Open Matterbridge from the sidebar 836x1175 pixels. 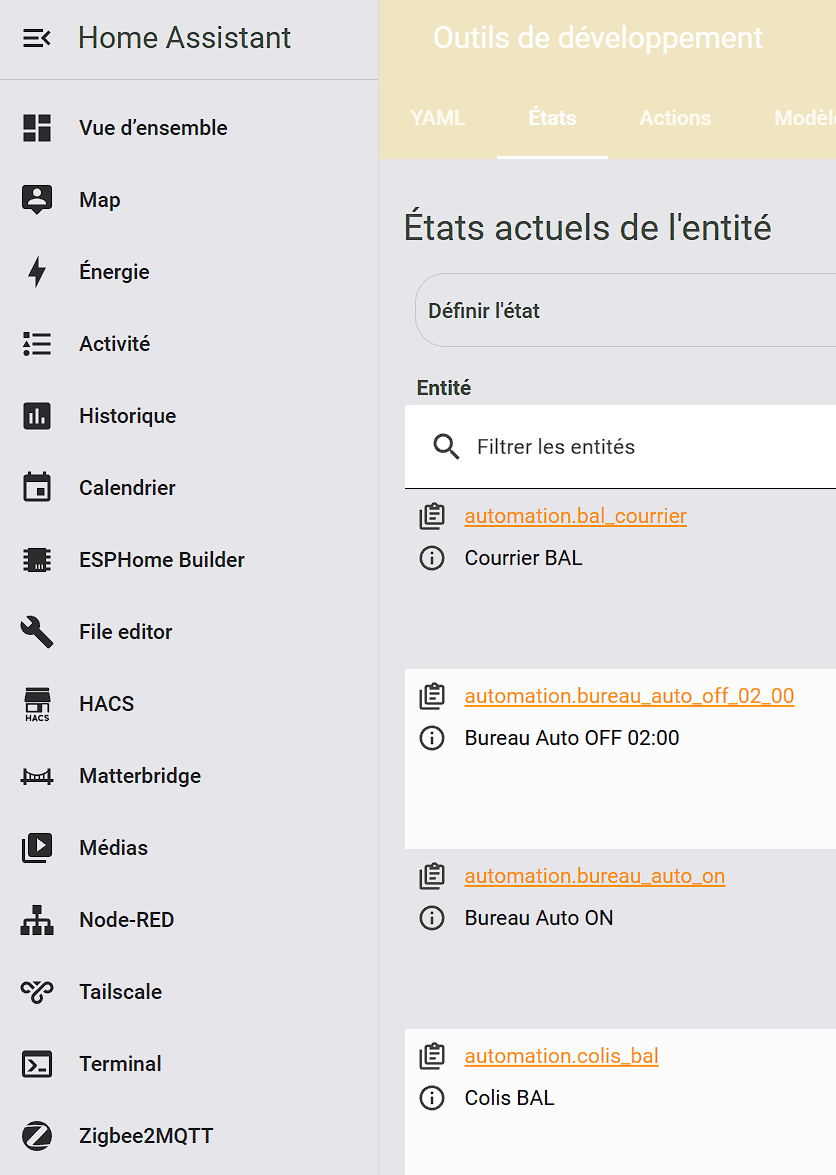click(140, 776)
